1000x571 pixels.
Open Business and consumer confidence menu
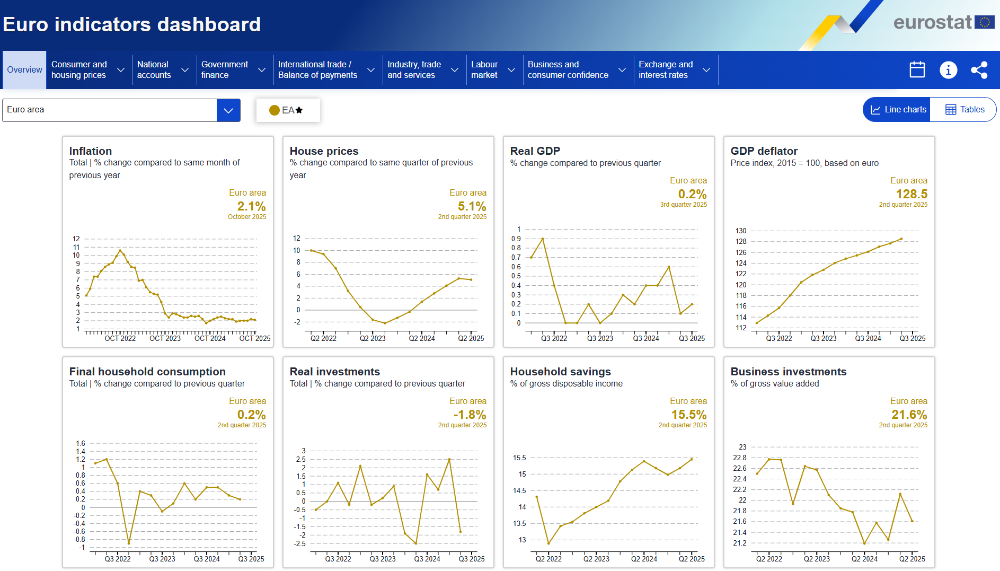click(x=574, y=70)
